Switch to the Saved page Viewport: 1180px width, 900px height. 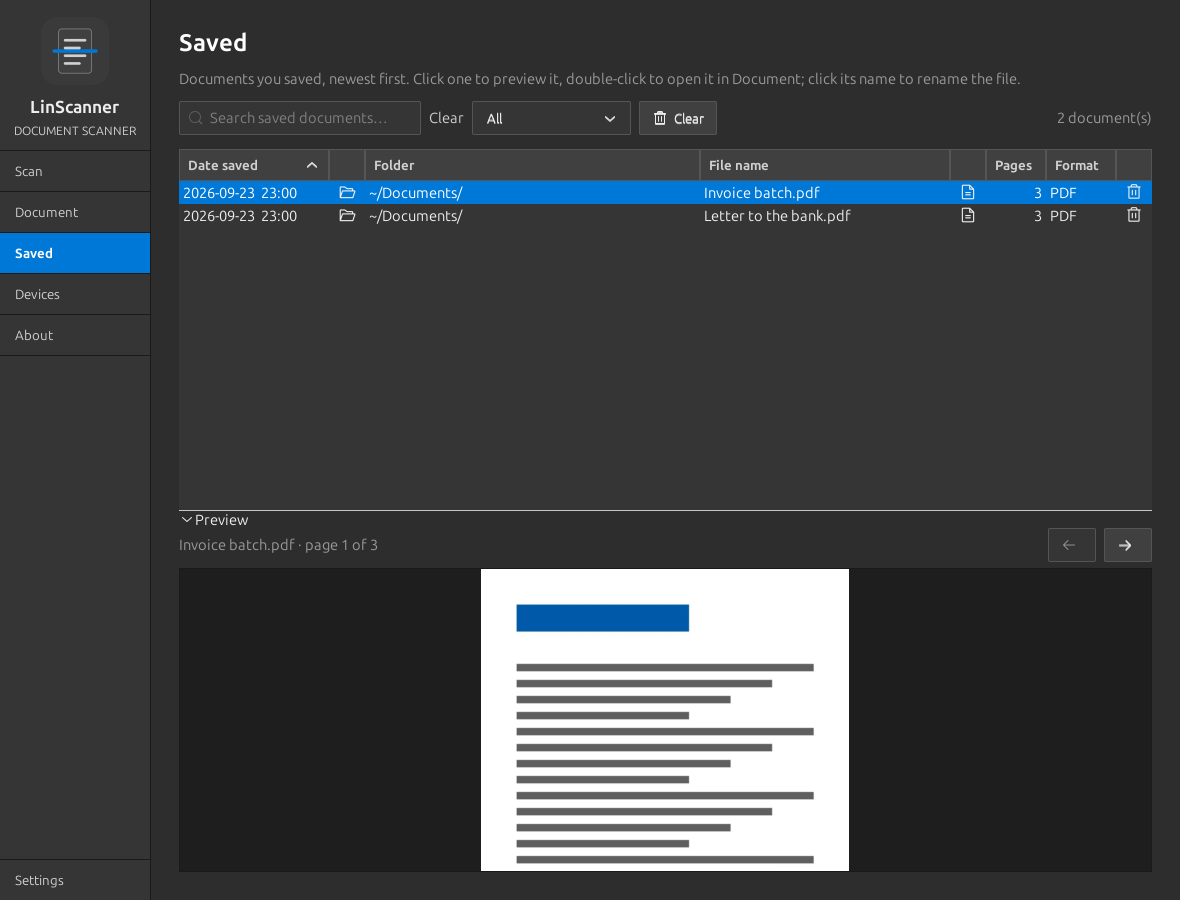point(75,254)
